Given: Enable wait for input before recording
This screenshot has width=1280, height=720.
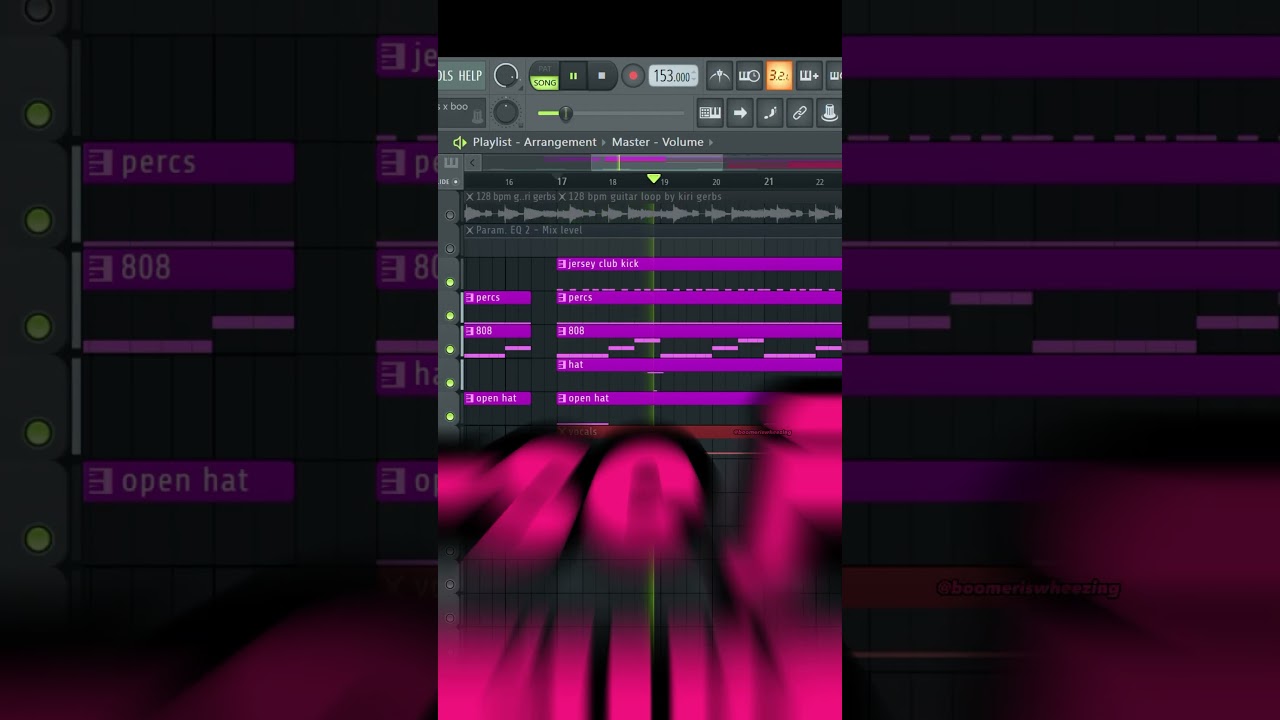Looking at the screenshot, I should point(749,76).
